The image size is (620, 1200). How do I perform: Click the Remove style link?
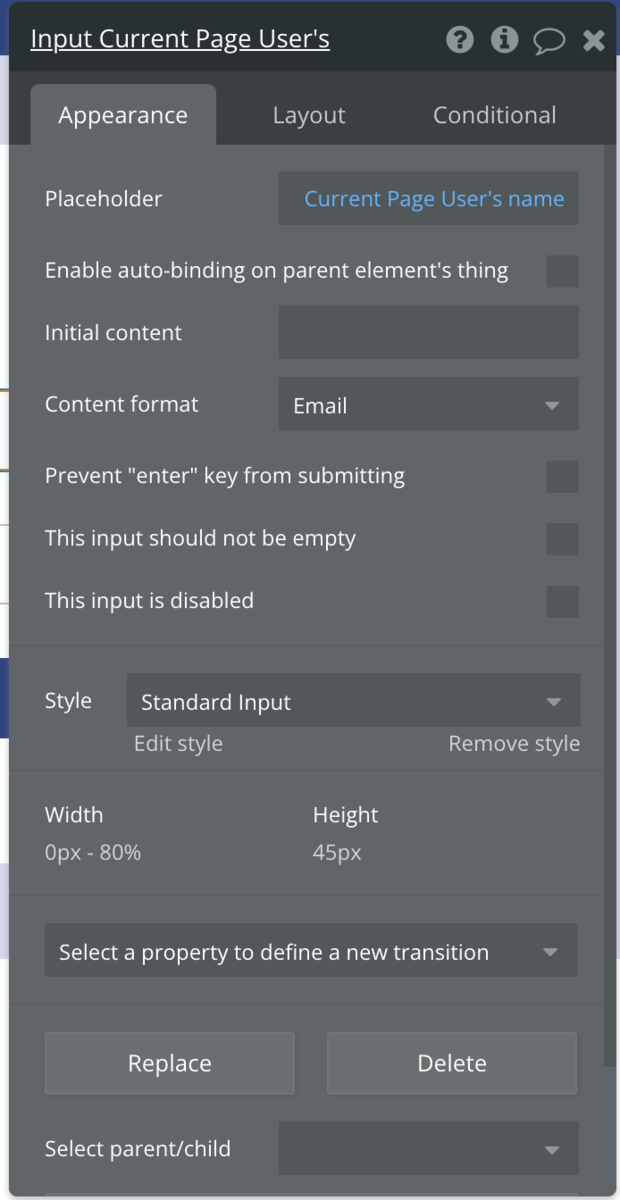click(x=514, y=744)
